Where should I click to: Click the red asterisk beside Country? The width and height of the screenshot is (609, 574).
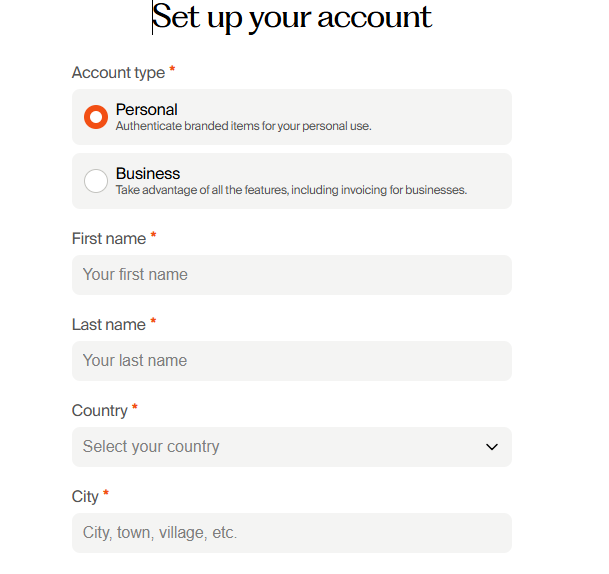coord(135,408)
